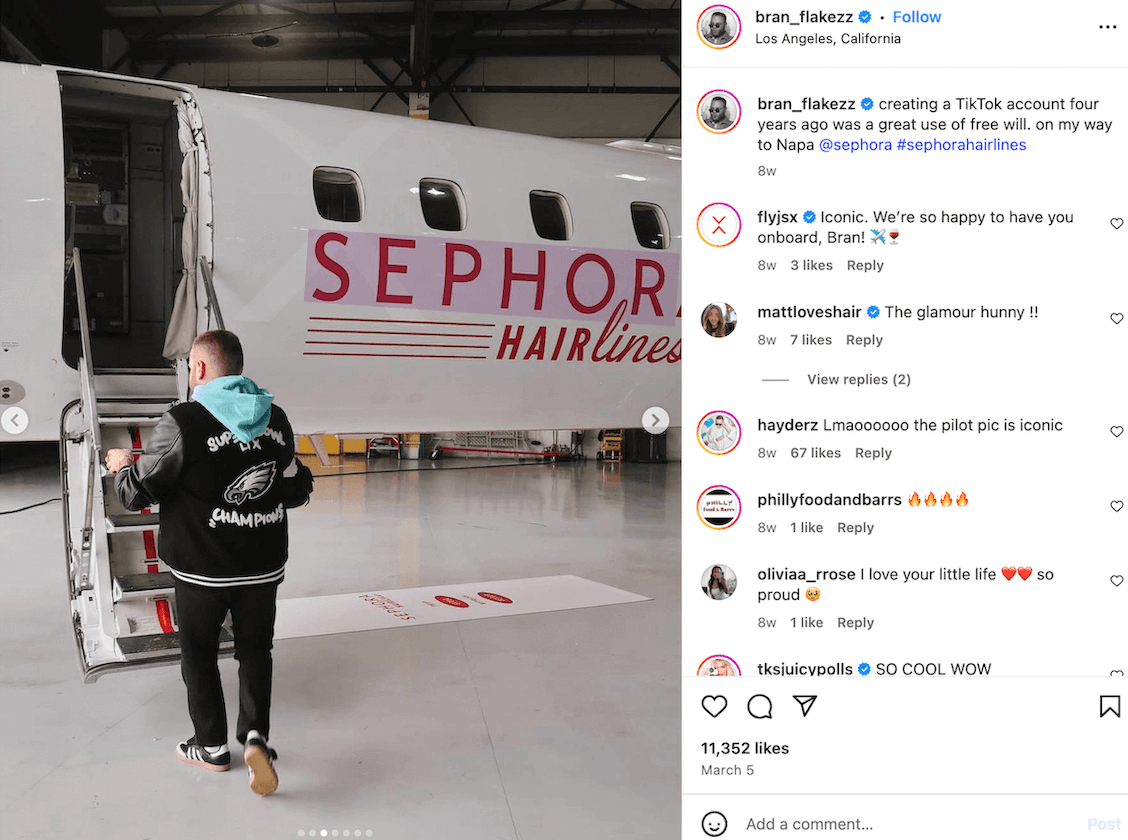Save the post with the bookmark icon
The width and height of the screenshot is (1128, 840).
pyautogui.click(x=1109, y=706)
